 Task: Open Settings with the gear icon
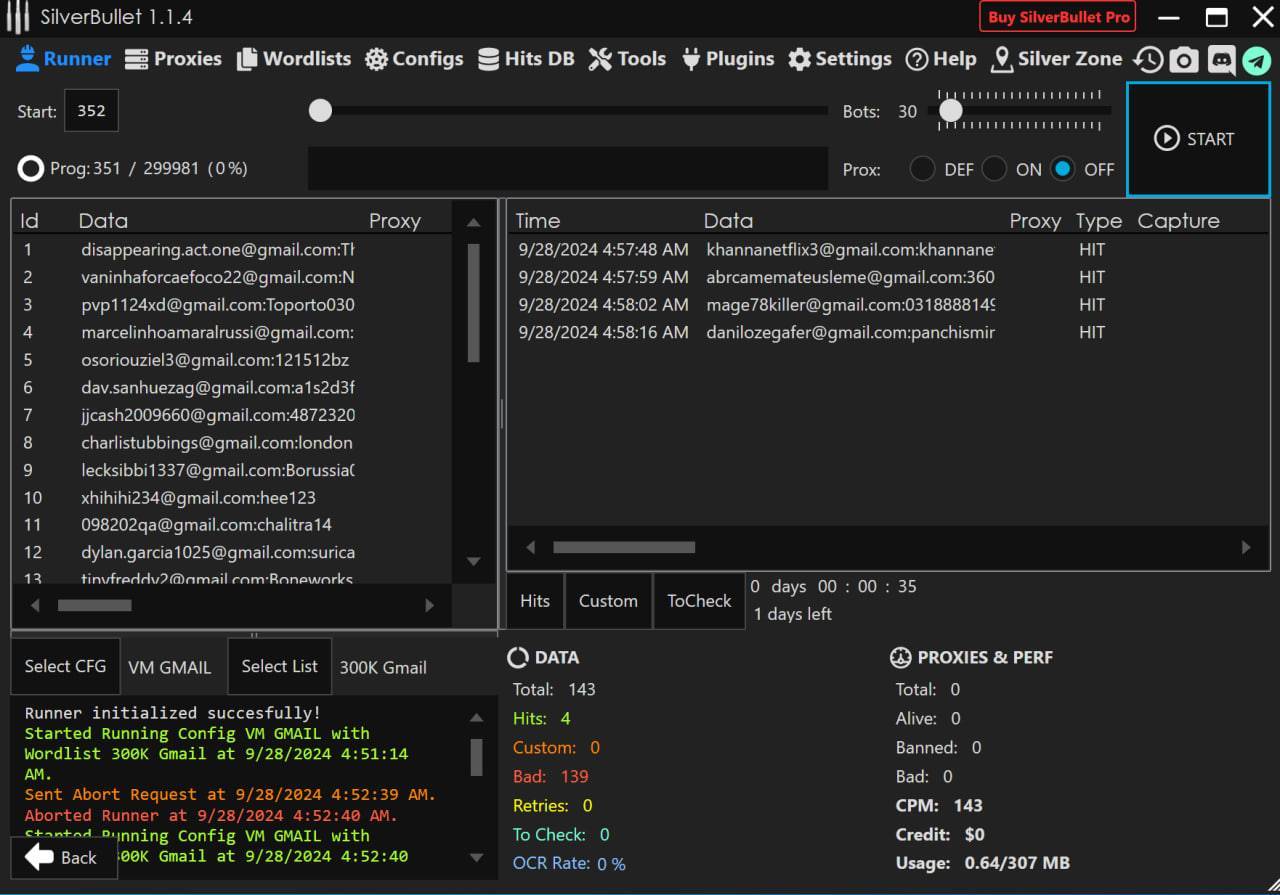(x=840, y=59)
